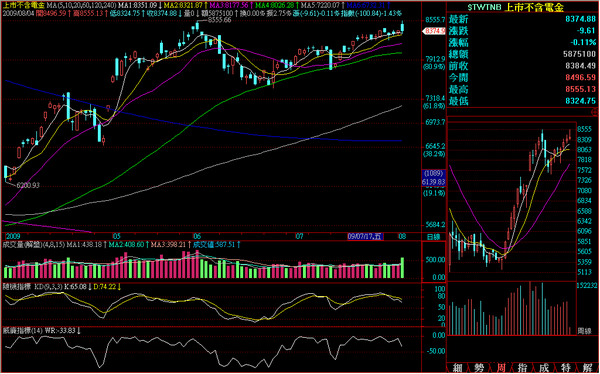Image resolution: width=600 pixels, height=374 pixels.
Task: Click the 成交值:587.51 value
Action: coord(213,244)
